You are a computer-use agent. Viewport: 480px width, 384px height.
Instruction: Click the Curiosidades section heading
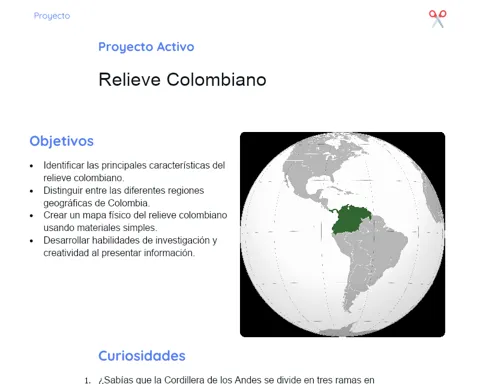coord(142,356)
